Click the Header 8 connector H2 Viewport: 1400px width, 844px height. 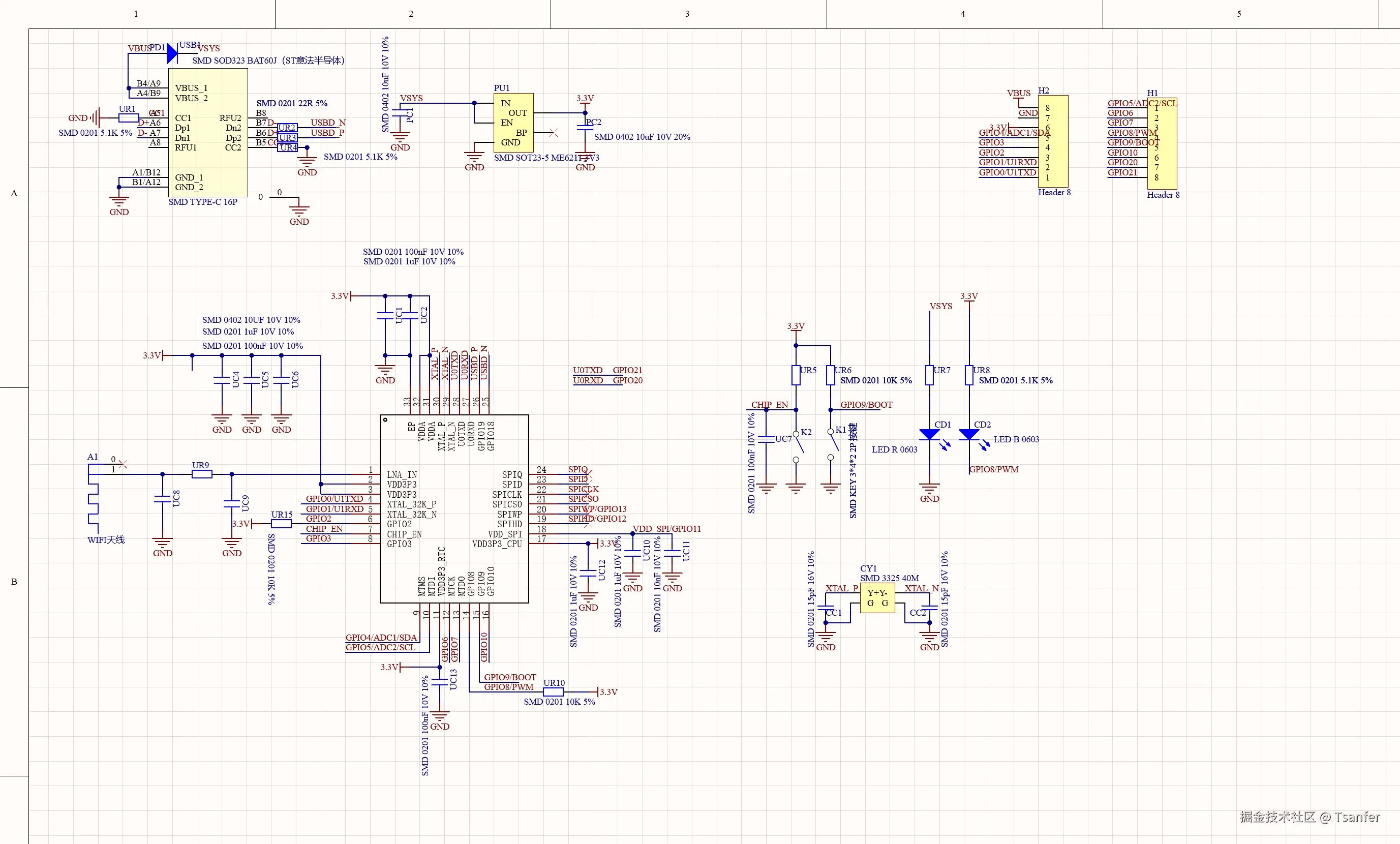[1054, 142]
